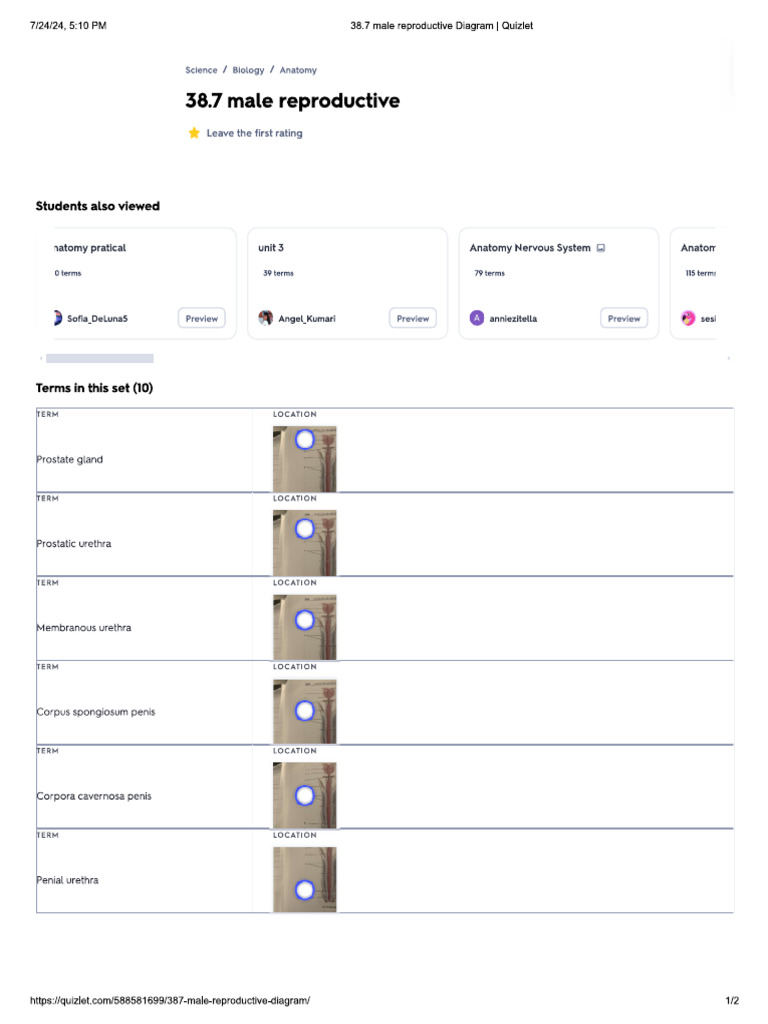Open Prostatic urethra location thumbnail
The width and height of the screenshot is (768, 1024).
coord(305,543)
